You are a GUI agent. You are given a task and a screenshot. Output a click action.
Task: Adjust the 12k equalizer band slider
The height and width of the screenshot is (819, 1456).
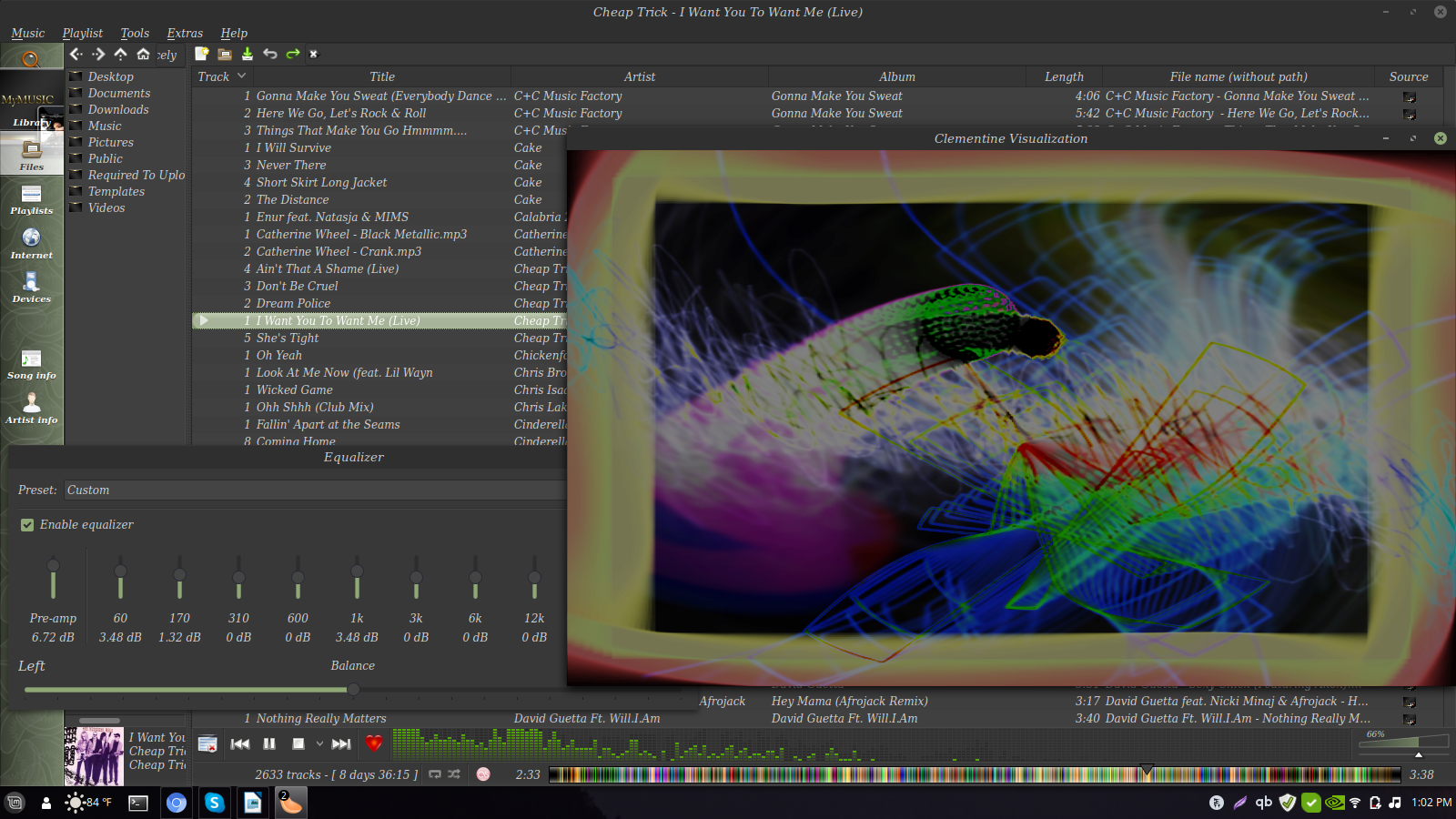(534, 579)
